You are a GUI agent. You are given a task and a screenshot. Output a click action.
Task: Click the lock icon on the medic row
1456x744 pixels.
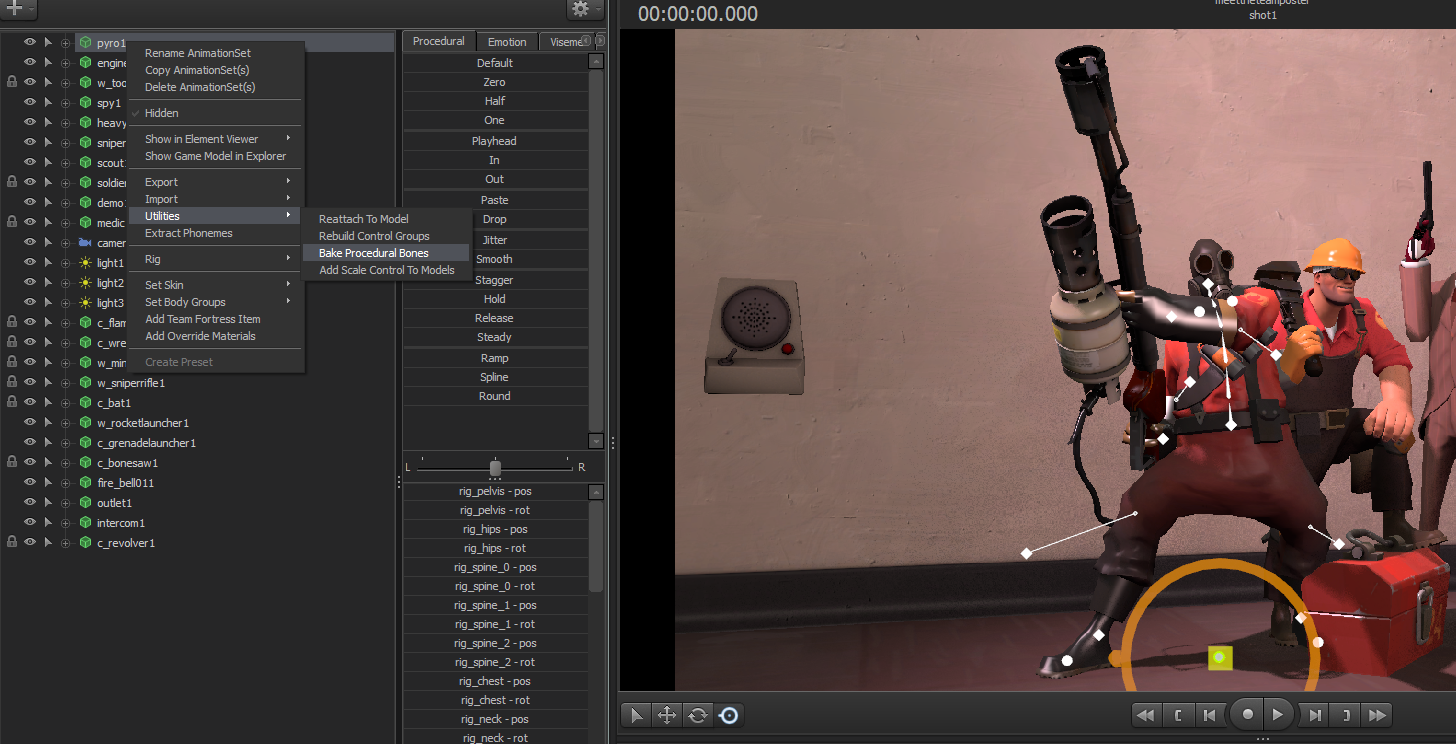click(x=12, y=223)
